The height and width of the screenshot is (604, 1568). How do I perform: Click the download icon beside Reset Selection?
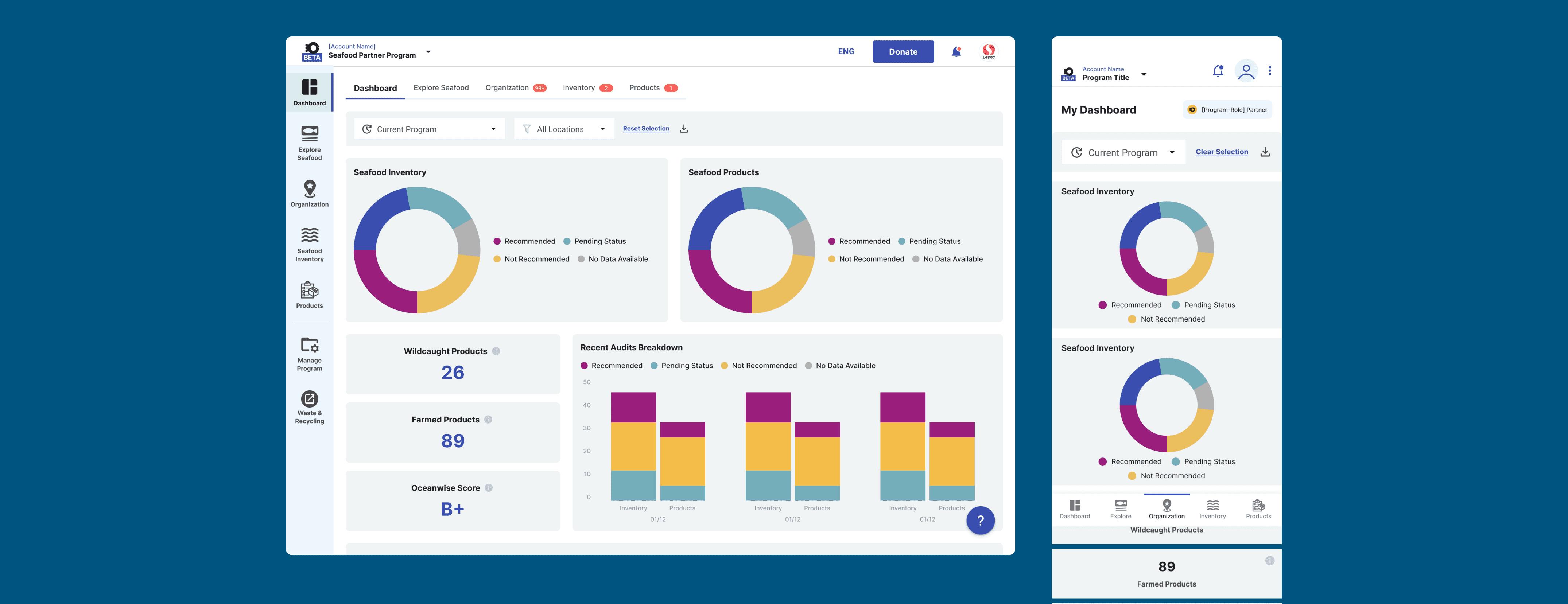pyautogui.click(x=684, y=128)
